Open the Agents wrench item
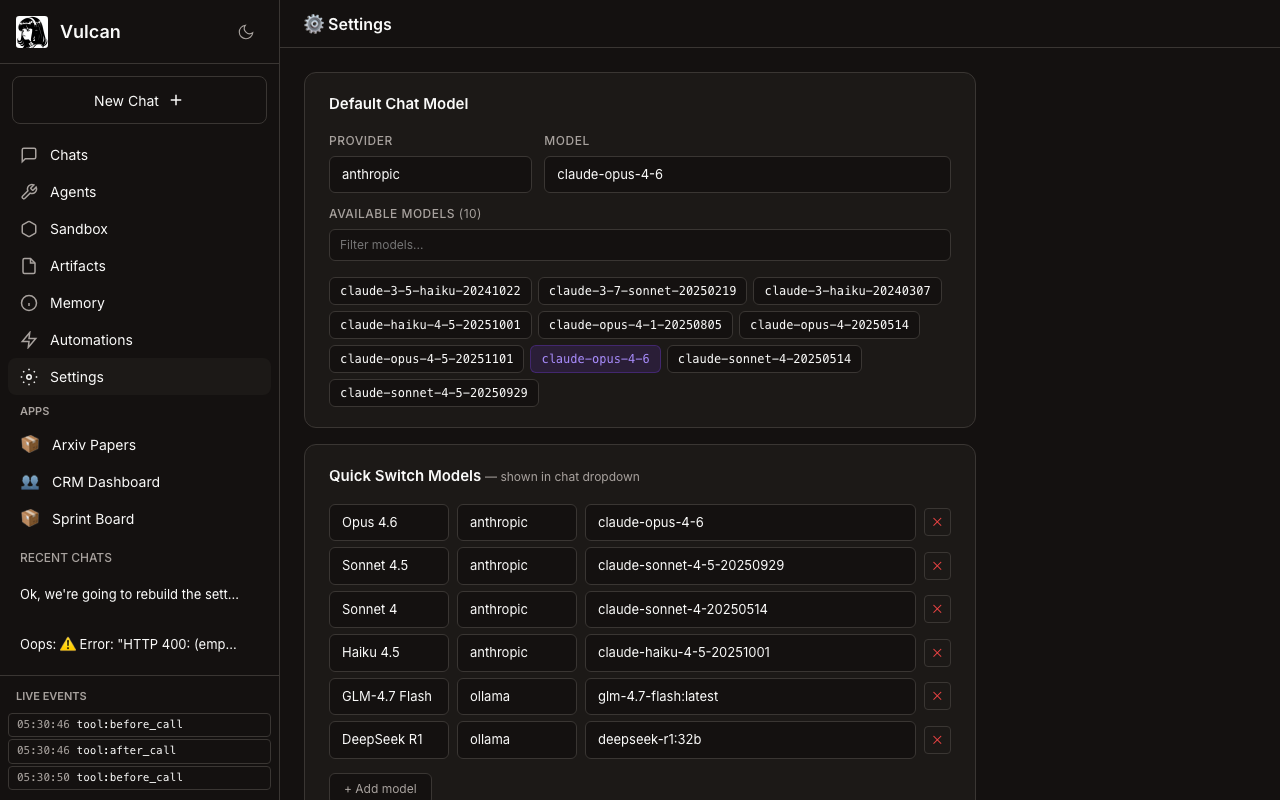This screenshot has height=800, width=1280. [x=73, y=192]
